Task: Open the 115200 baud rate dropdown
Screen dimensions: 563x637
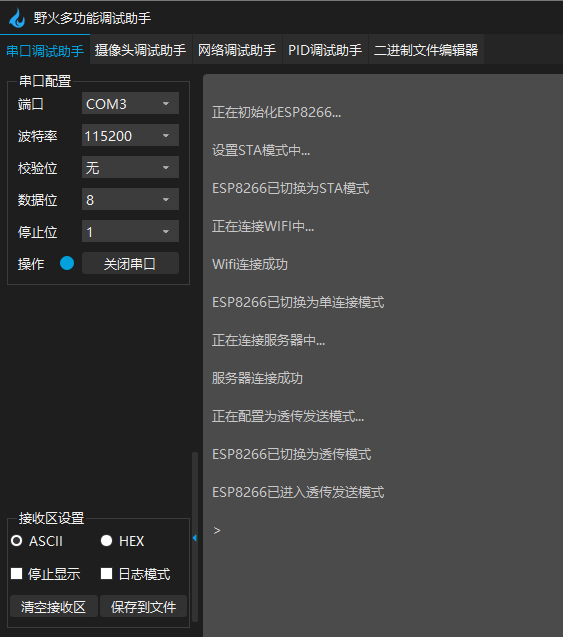Action: (x=130, y=135)
